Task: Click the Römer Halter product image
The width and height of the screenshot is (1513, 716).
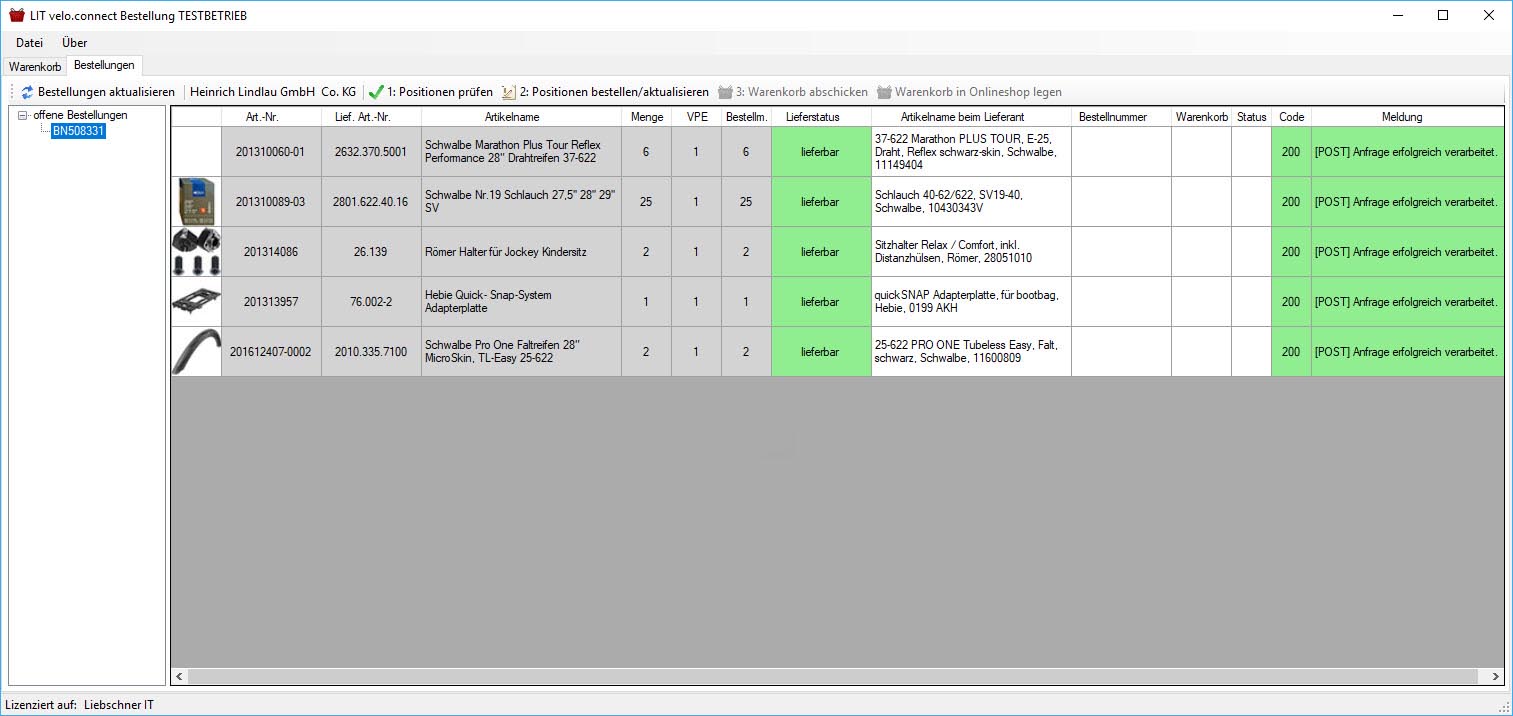Action: 196,252
